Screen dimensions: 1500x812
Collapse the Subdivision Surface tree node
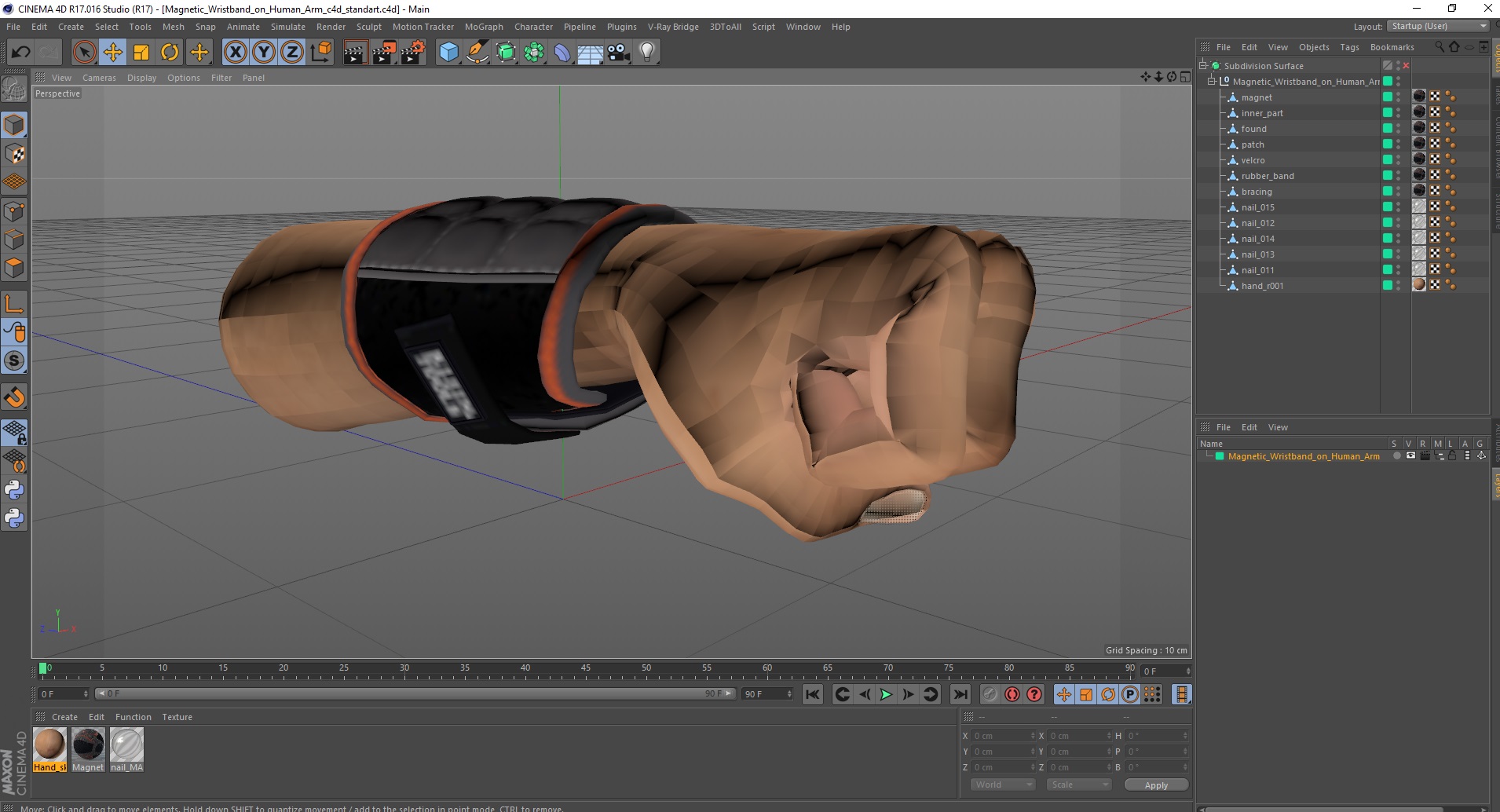click(1203, 66)
